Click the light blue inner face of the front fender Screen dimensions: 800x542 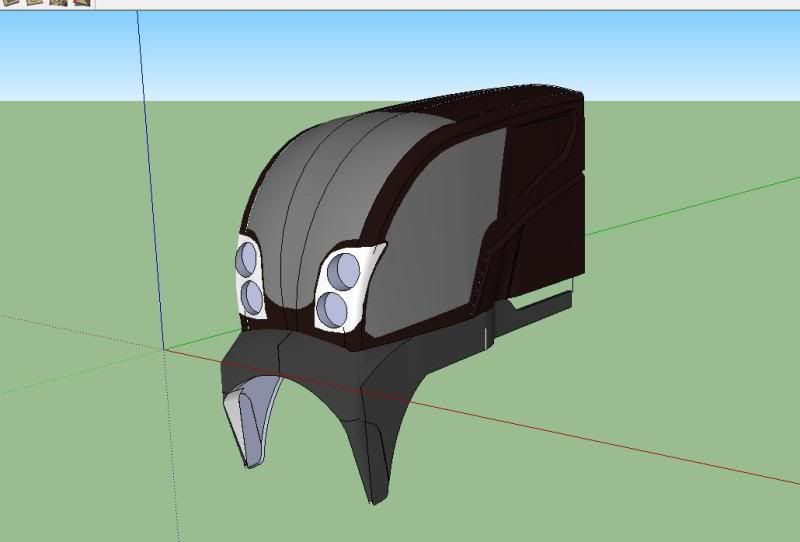click(254, 421)
